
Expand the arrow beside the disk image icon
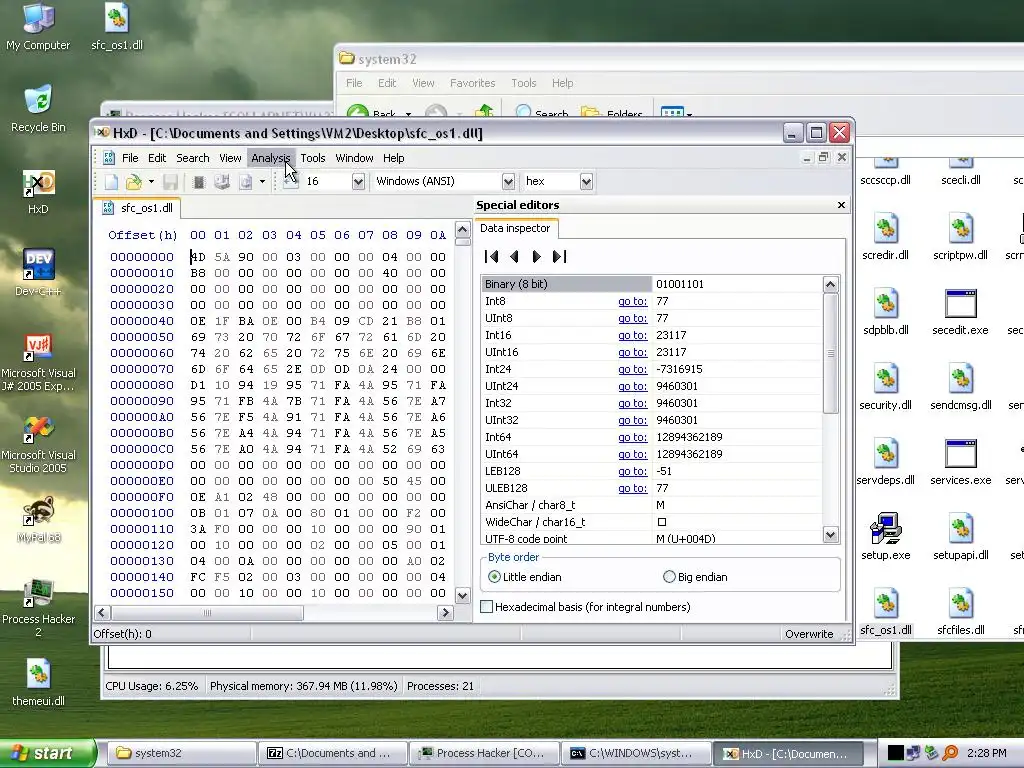point(263,182)
